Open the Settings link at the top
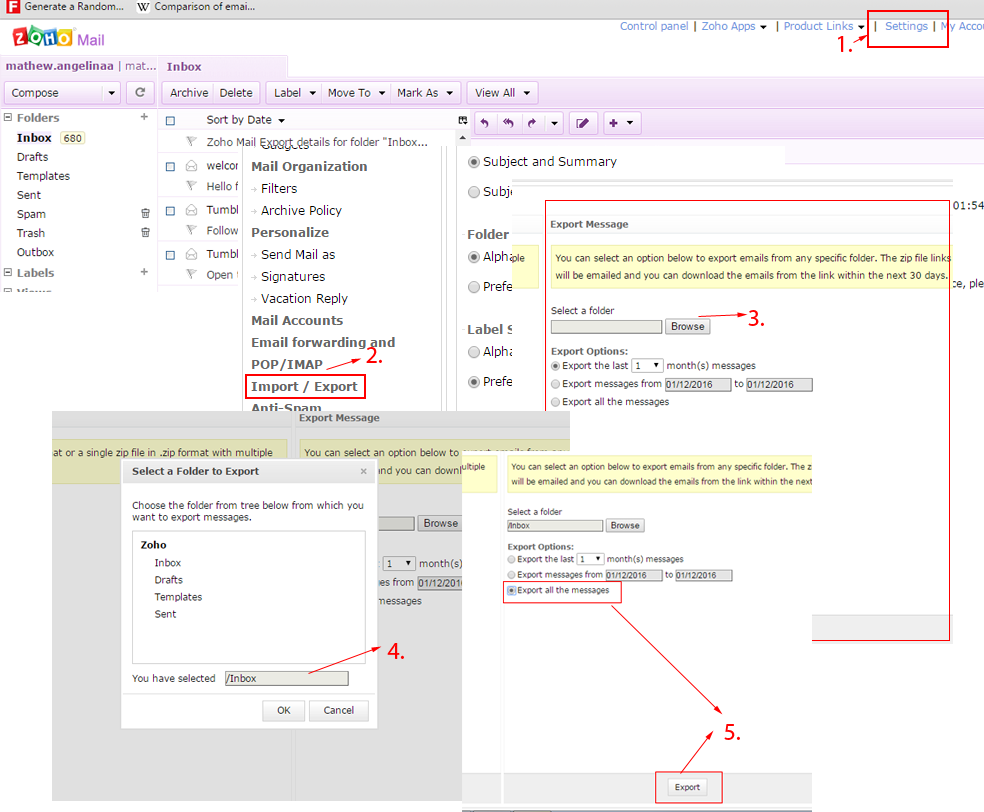The height and width of the screenshot is (812, 984). (906, 26)
